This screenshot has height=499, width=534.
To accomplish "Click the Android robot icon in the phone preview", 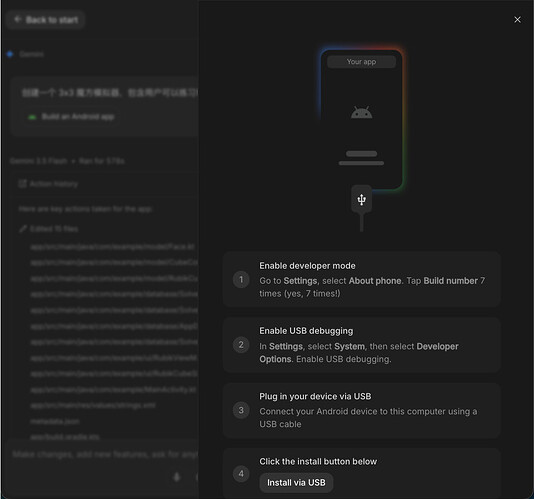I will [x=361, y=113].
